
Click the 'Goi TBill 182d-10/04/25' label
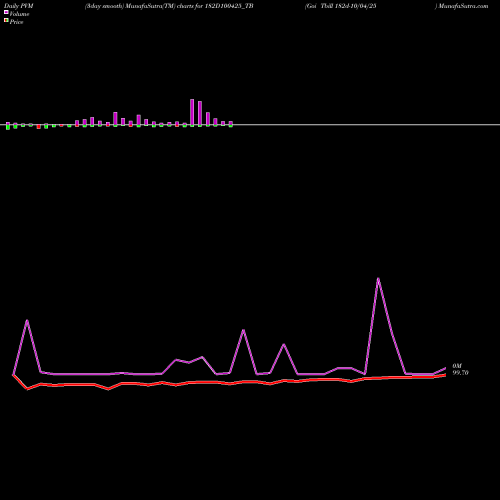click(341, 6)
